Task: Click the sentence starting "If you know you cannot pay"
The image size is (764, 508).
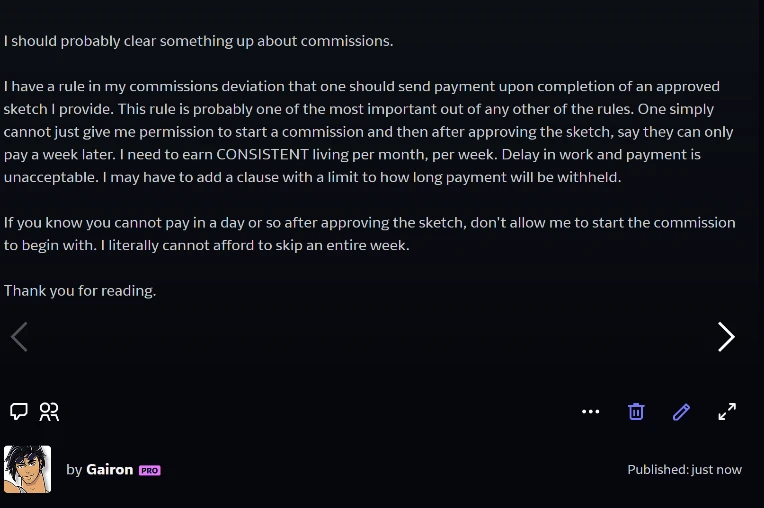Action: point(369,234)
